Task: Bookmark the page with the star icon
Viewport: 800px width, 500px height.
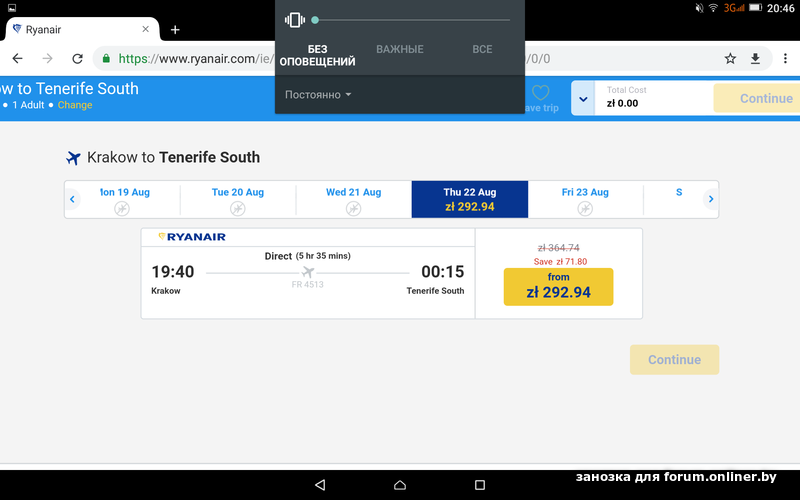Action: 730,59
